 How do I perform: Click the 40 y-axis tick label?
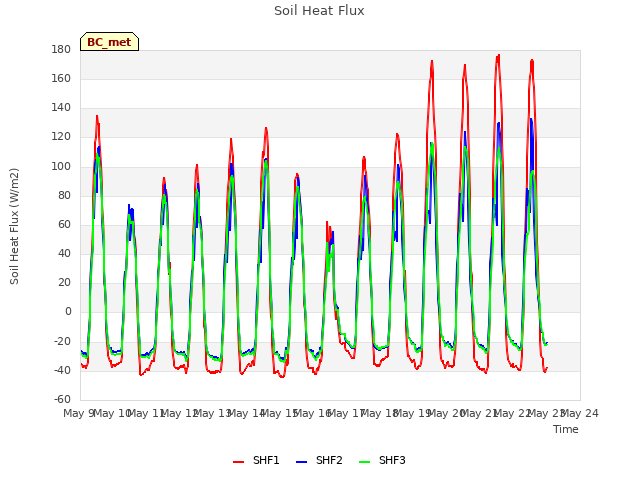[64, 253]
